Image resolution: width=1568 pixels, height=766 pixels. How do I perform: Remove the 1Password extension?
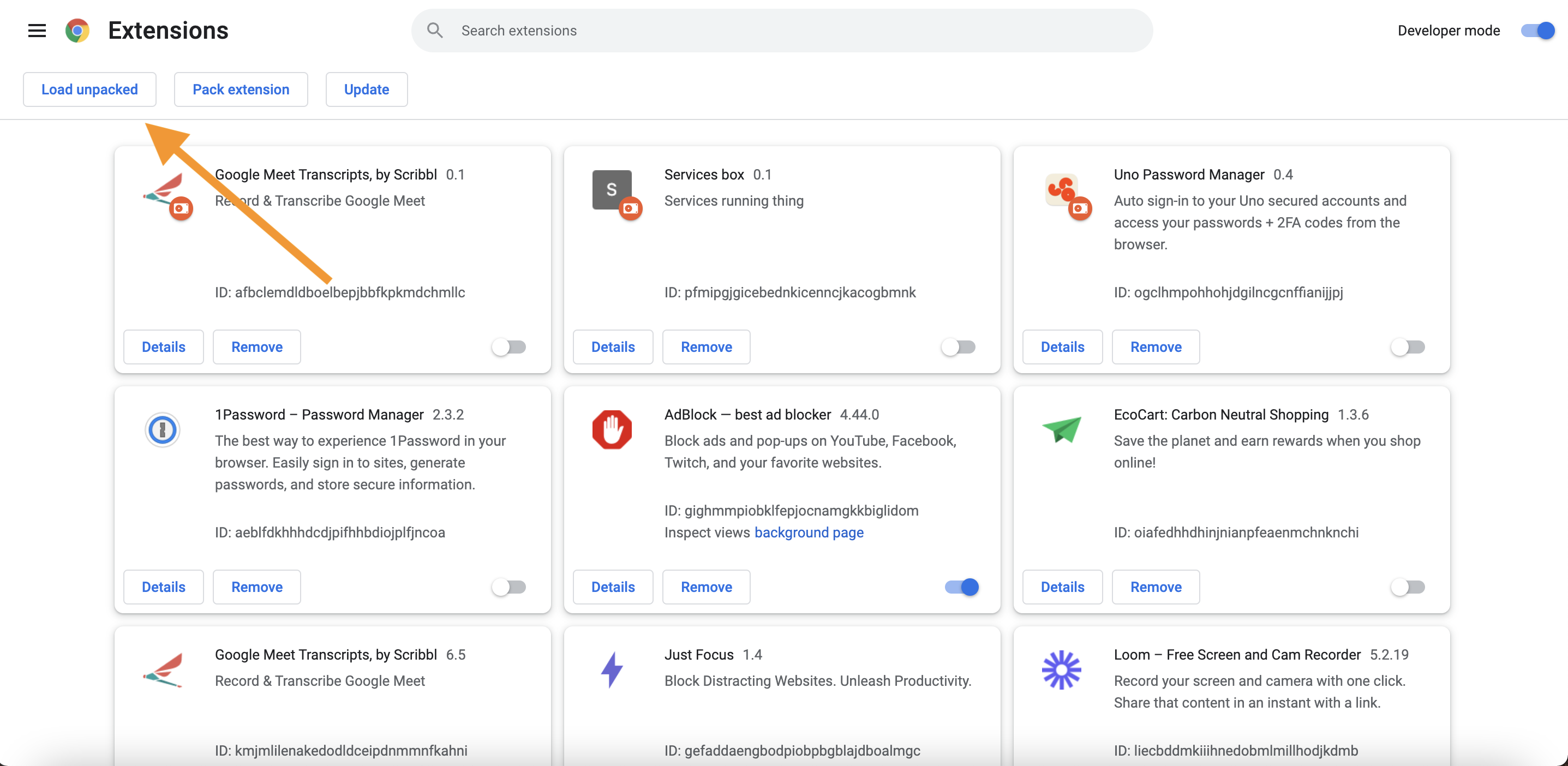pyautogui.click(x=257, y=587)
